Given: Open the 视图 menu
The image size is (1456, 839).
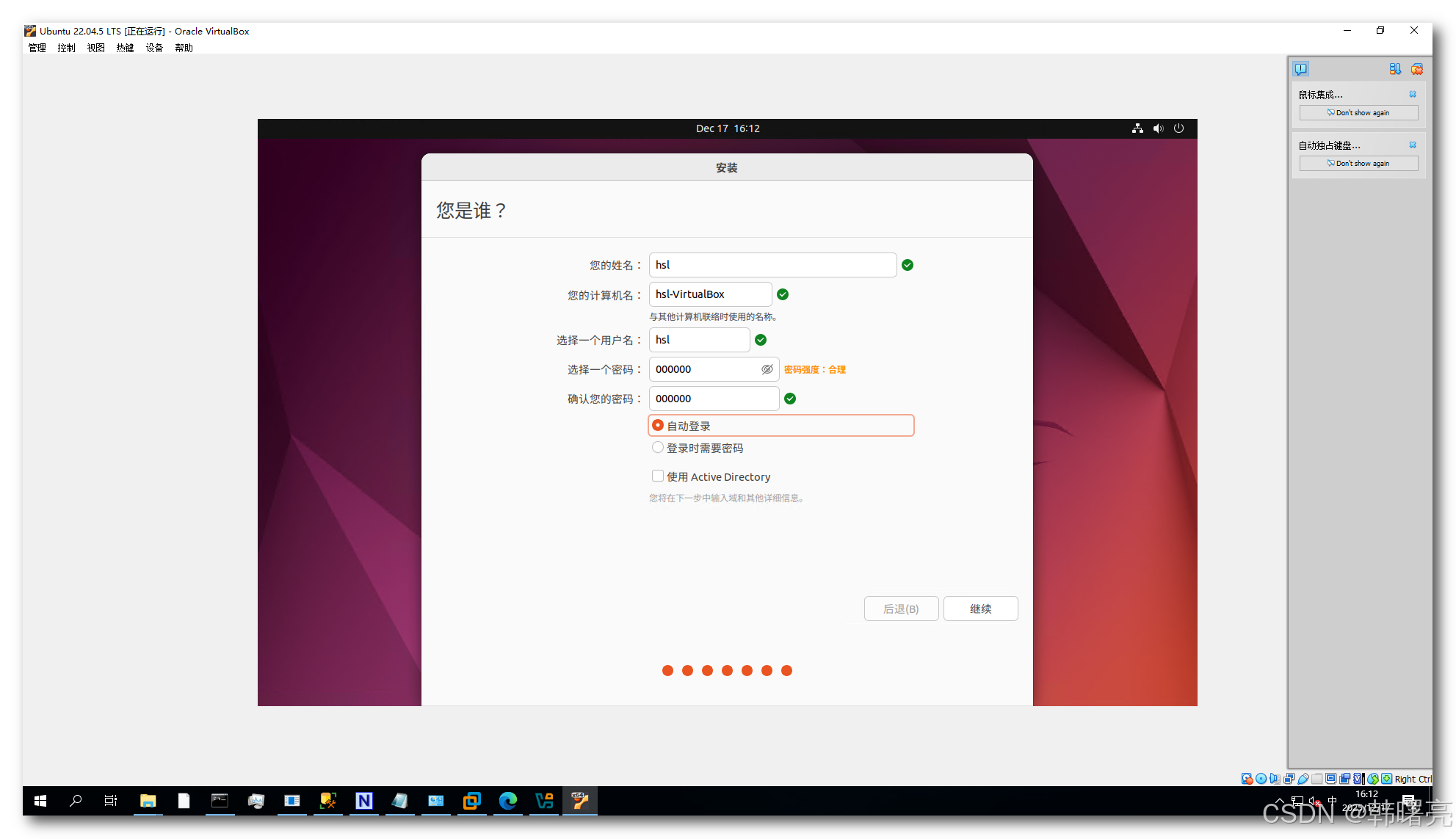Looking at the screenshot, I should [x=95, y=48].
